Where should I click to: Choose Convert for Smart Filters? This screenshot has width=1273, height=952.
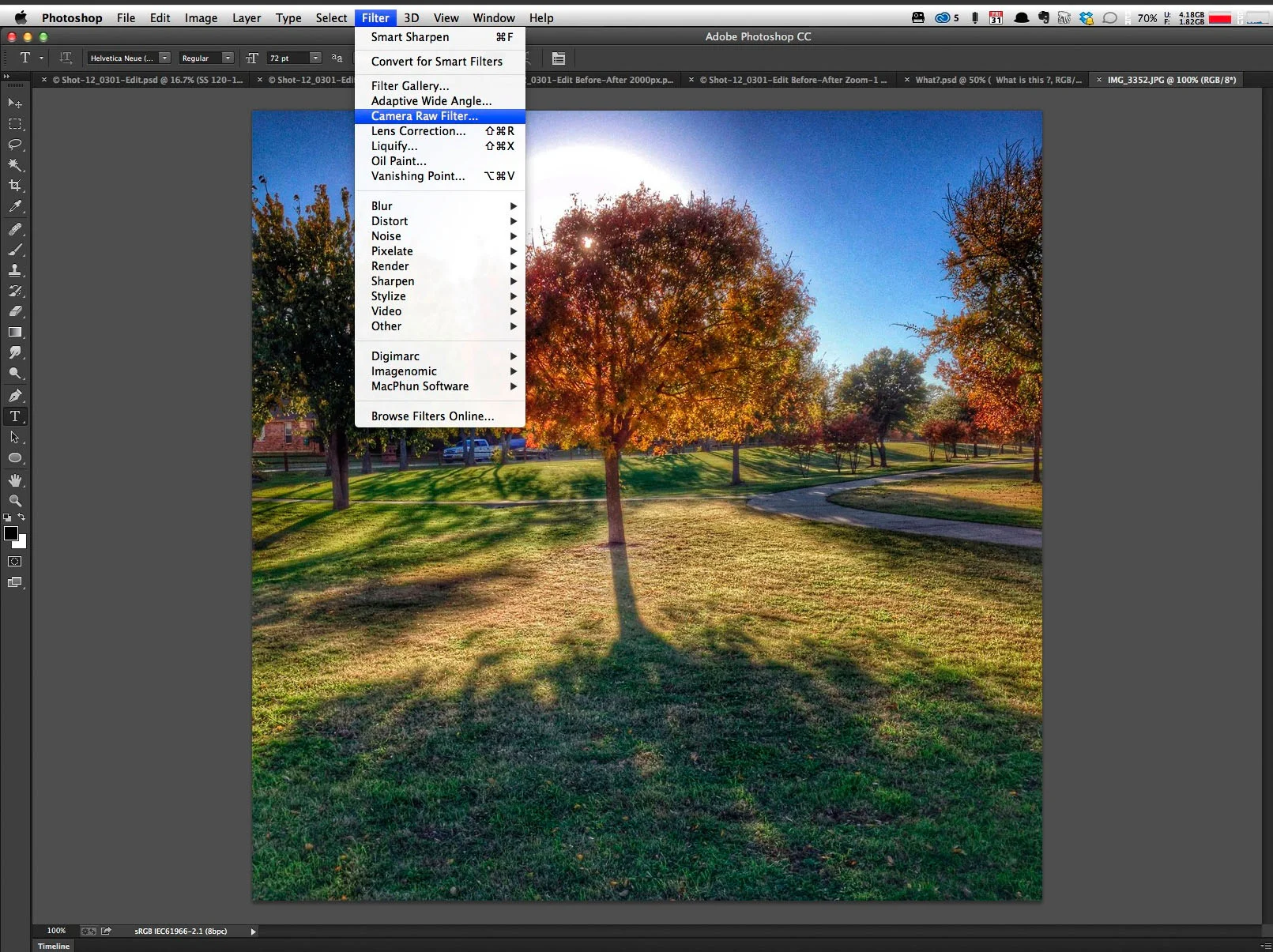[436, 62]
